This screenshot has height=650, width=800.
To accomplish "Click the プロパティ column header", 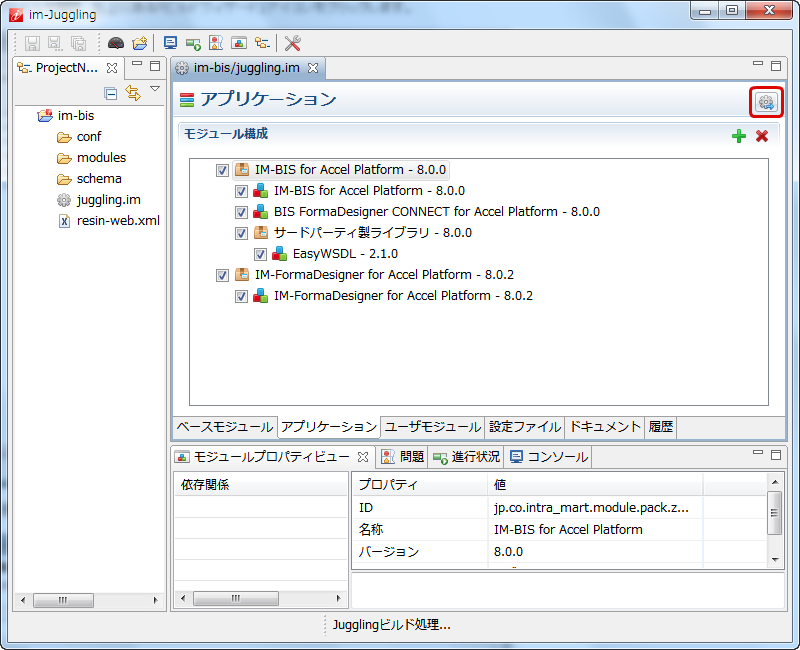I will click(x=420, y=484).
